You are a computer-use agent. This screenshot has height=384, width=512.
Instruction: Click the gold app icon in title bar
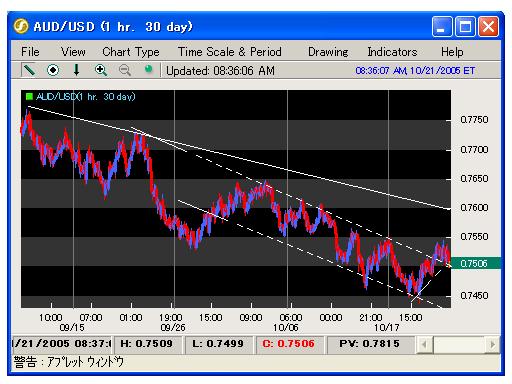pyautogui.click(x=21, y=26)
